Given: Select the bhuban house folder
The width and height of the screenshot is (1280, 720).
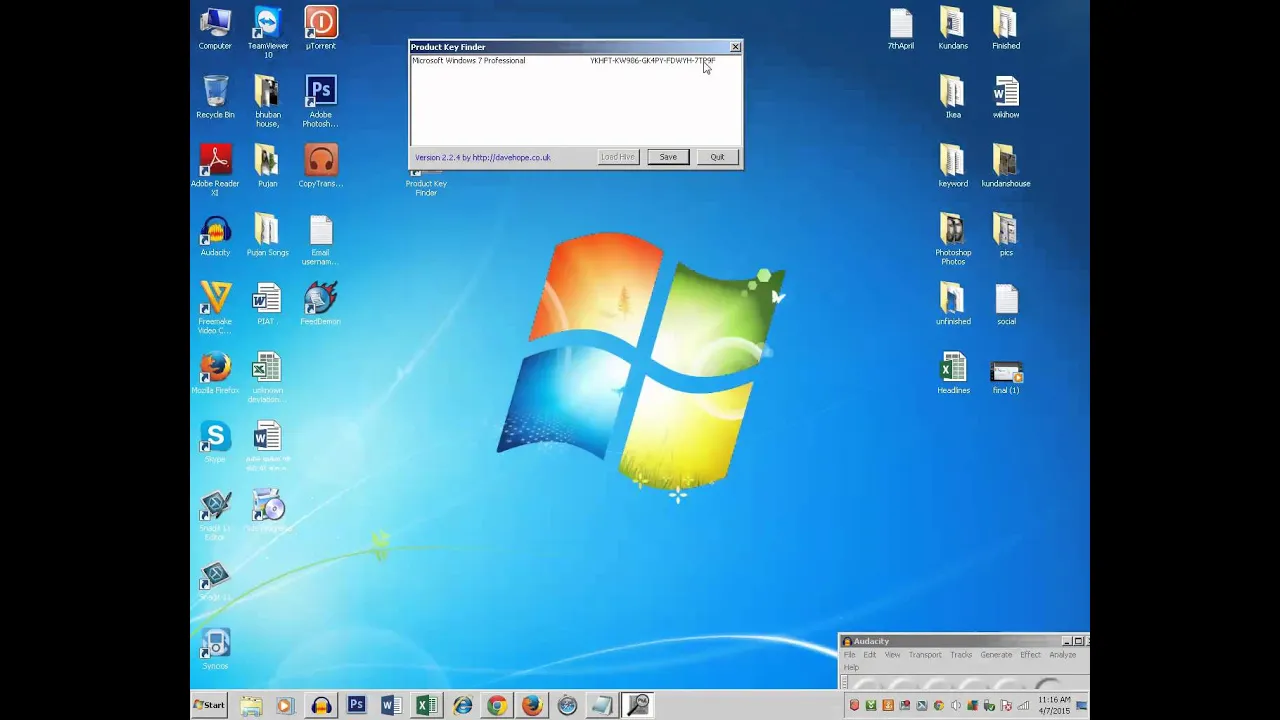Looking at the screenshot, I should [267, 102].
